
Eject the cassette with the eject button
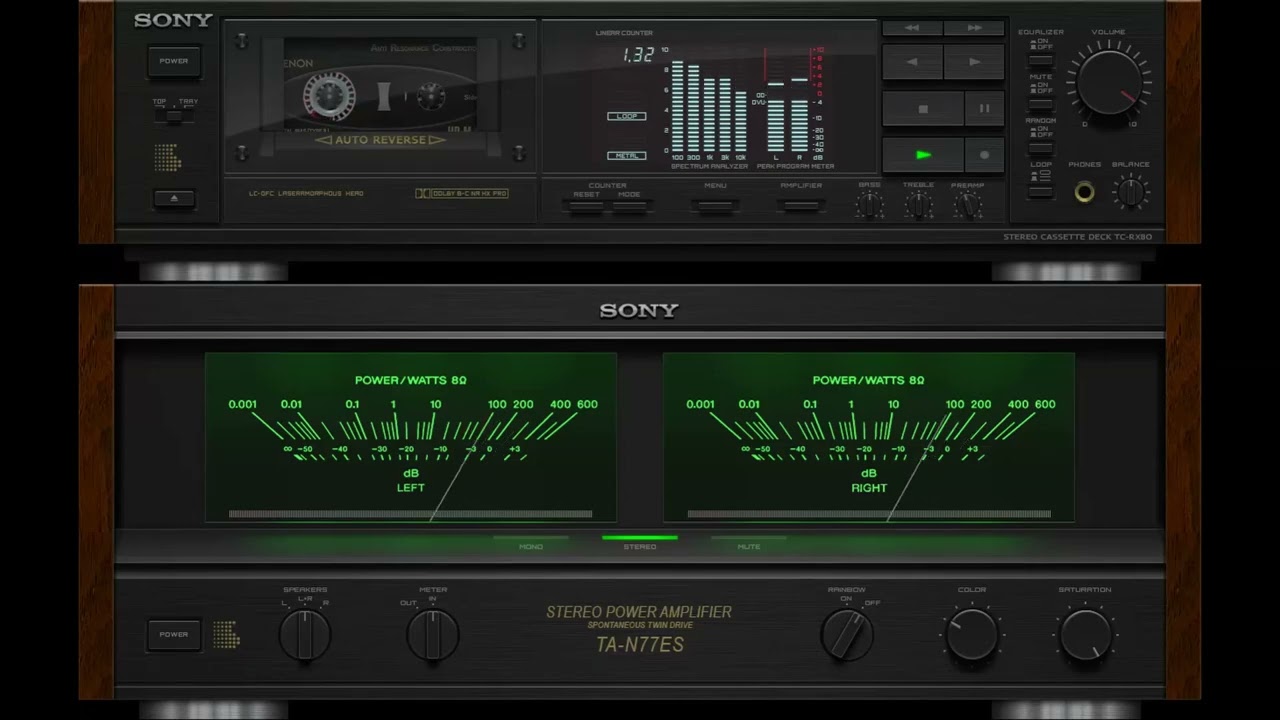tap(174, 198)
